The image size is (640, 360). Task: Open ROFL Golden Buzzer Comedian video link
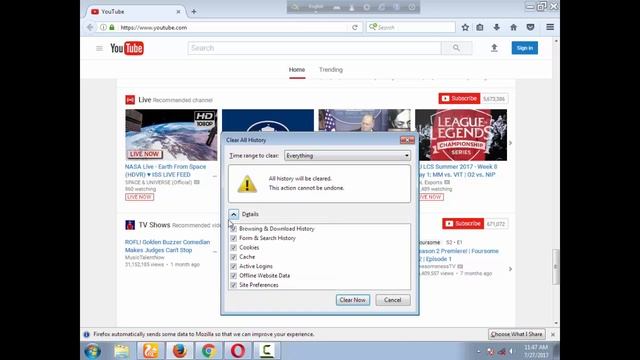pos(167,246)
